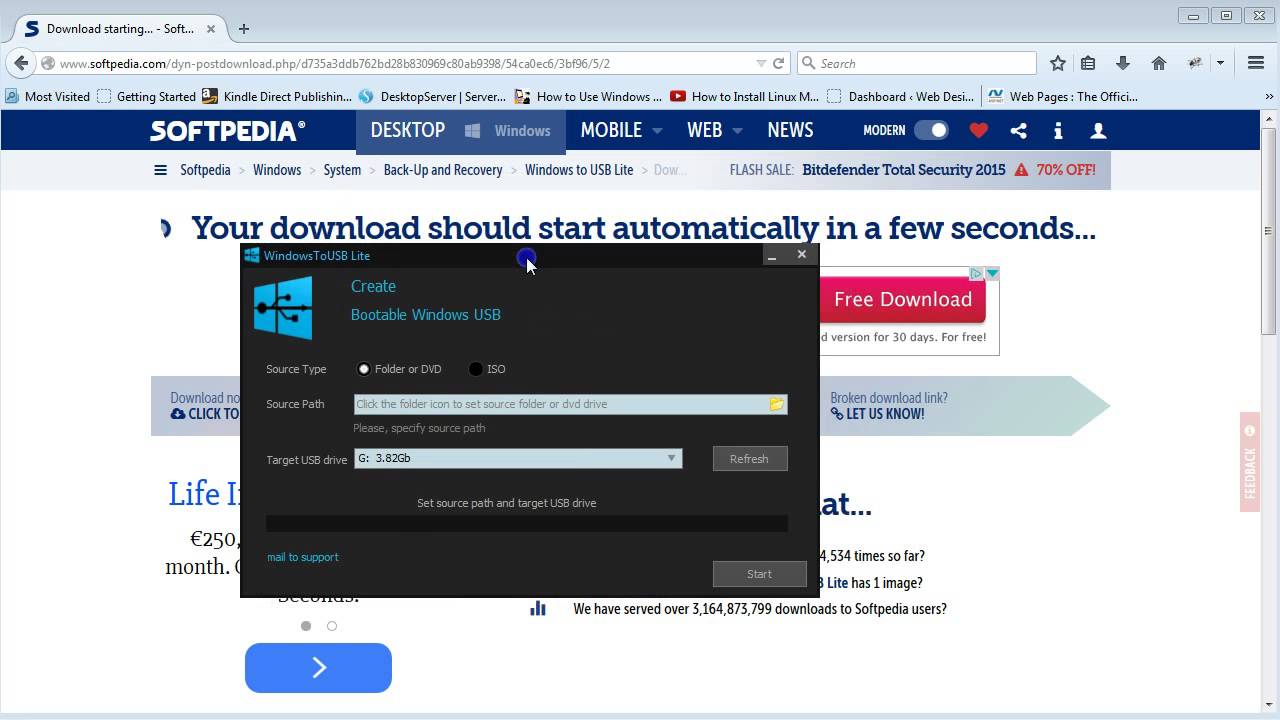This screenshot has height=720, width=1280.
Task: Open the Getting Started bookmark
Action: tap(146, 97)
